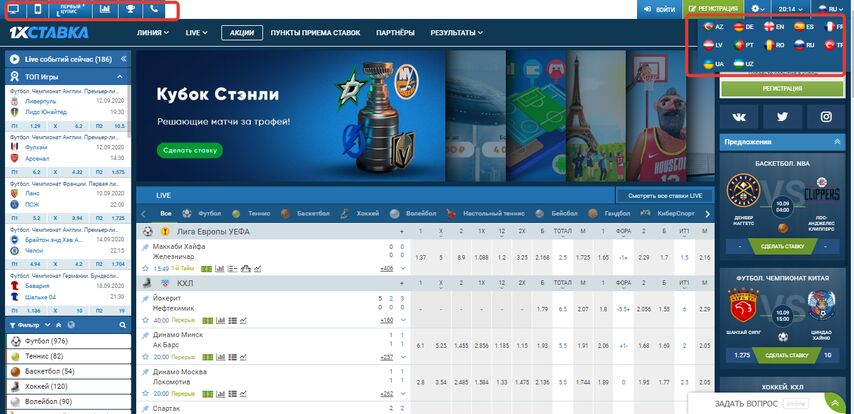Image resolution: width=854 pixels, height=414 pixels.
Task: Open the desktop application icon in top bar
Action: (x=13, y=9)
